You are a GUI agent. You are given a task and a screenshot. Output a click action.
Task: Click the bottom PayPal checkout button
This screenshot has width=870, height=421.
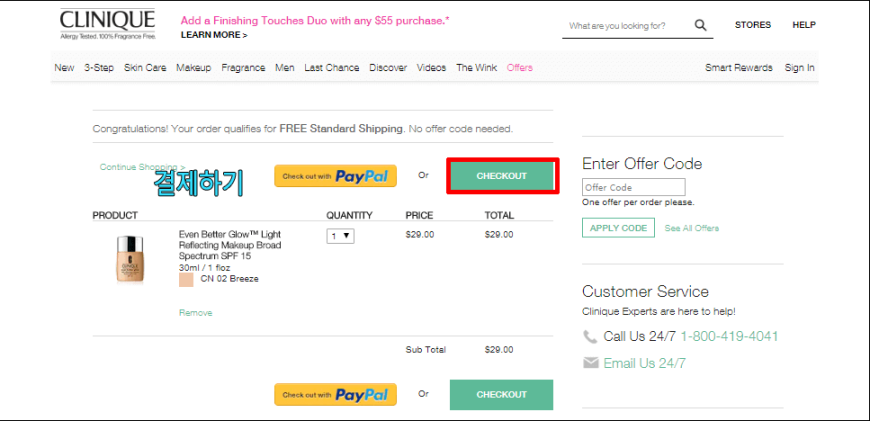pyautogui.click(x=335, y=394)
